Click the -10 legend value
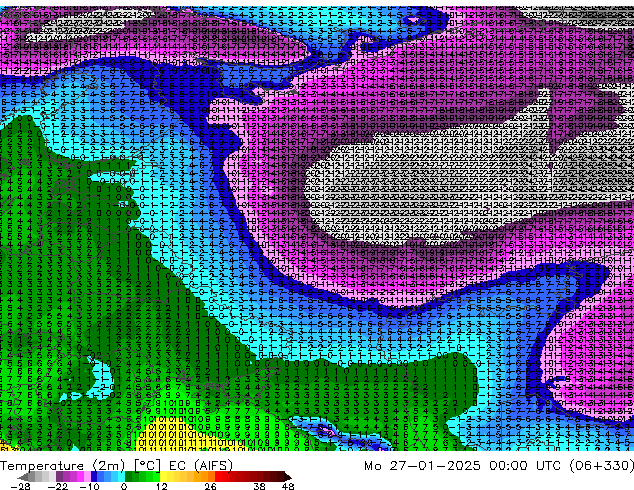Screen dimensions: 634x490 pos(90,486)
